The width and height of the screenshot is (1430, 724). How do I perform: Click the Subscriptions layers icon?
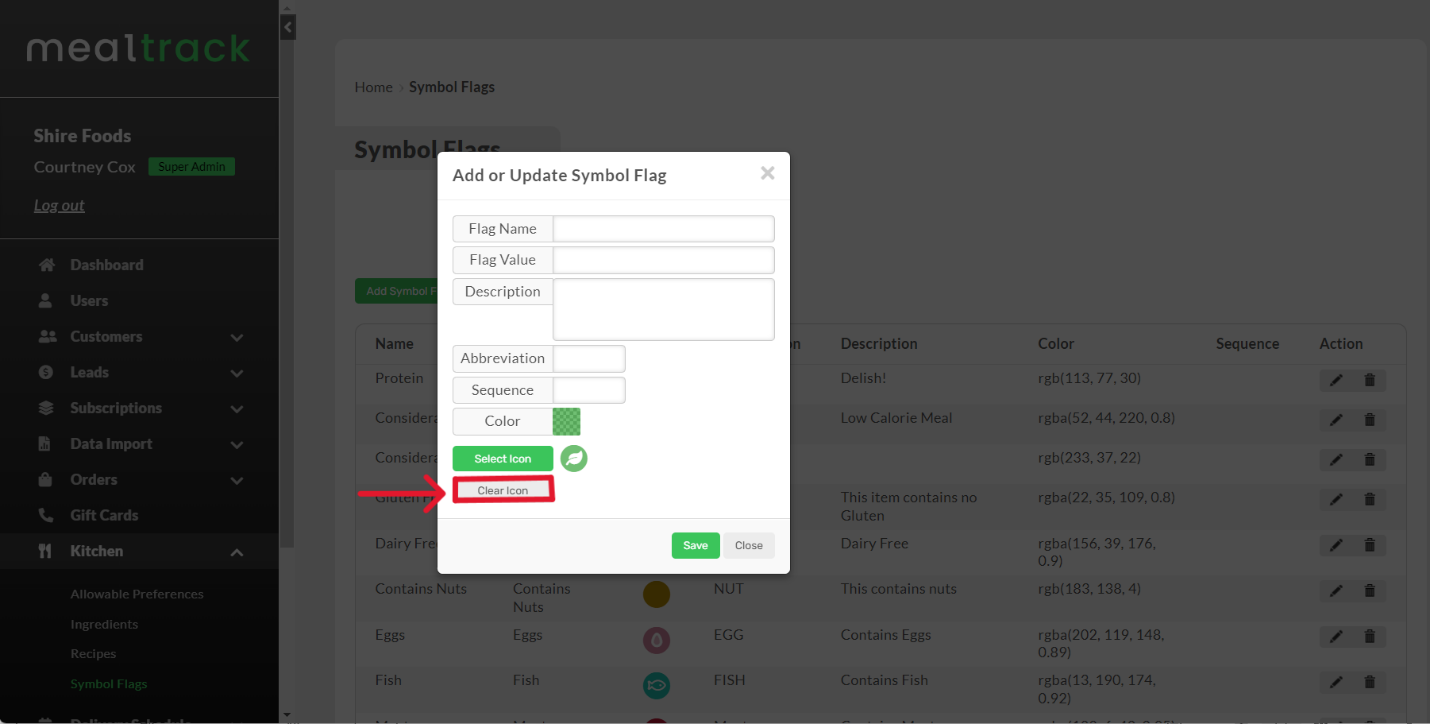click(x=45, y=408)
